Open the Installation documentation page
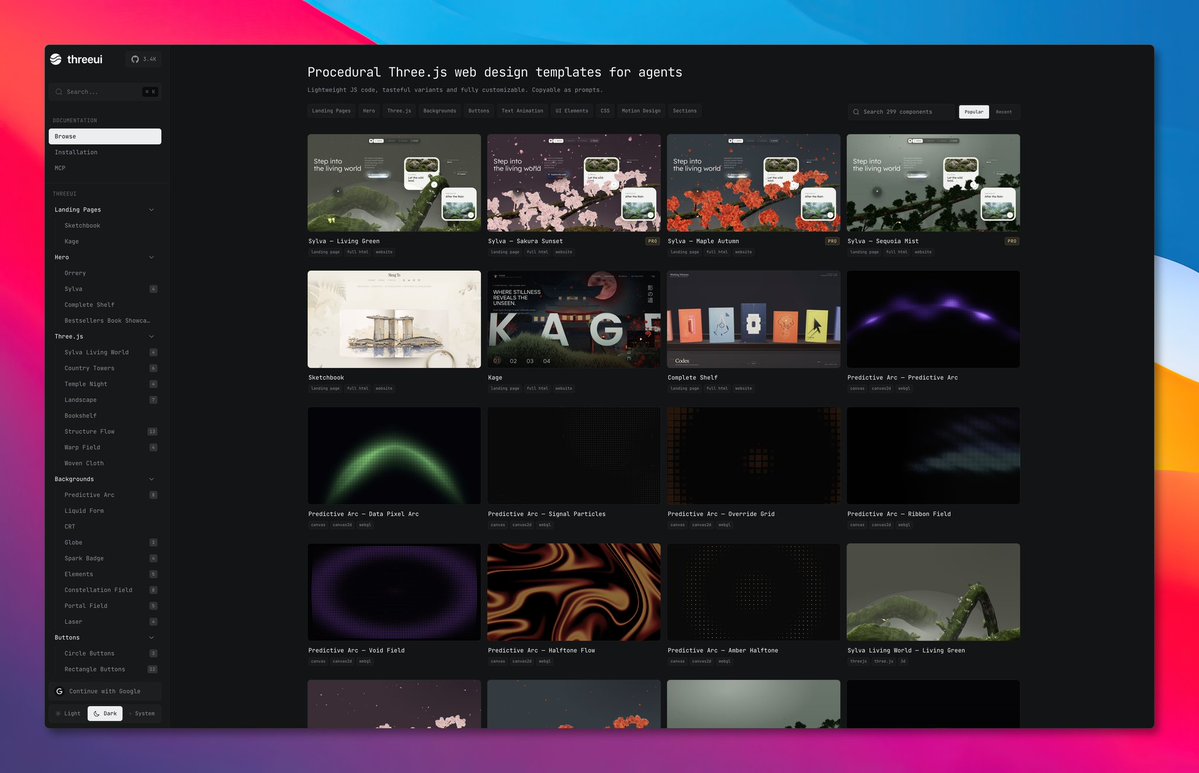This screenshot has height=773, width=1199. [x=105, y=152]
